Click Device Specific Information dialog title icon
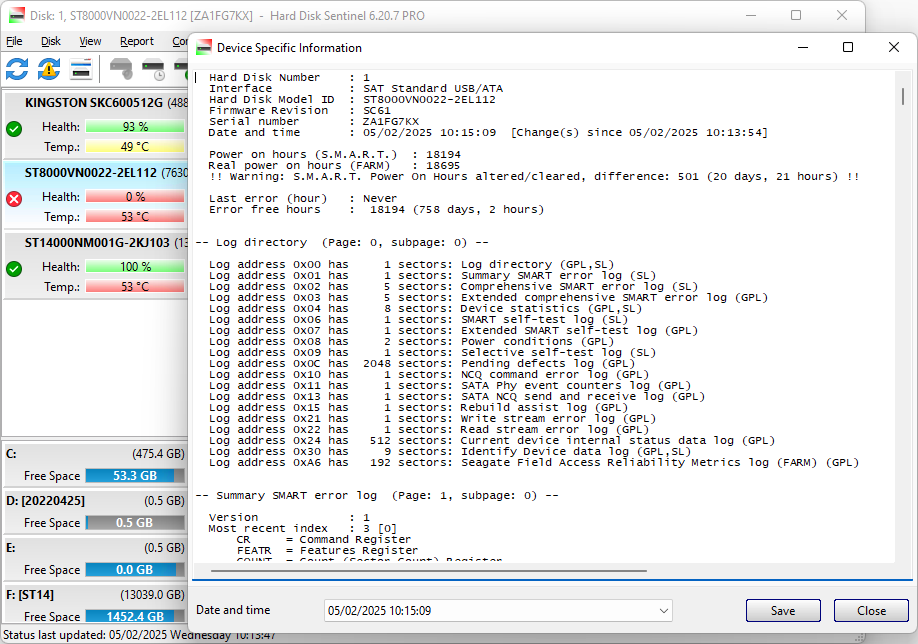This screenshot has width=918, height=644. 204,47
